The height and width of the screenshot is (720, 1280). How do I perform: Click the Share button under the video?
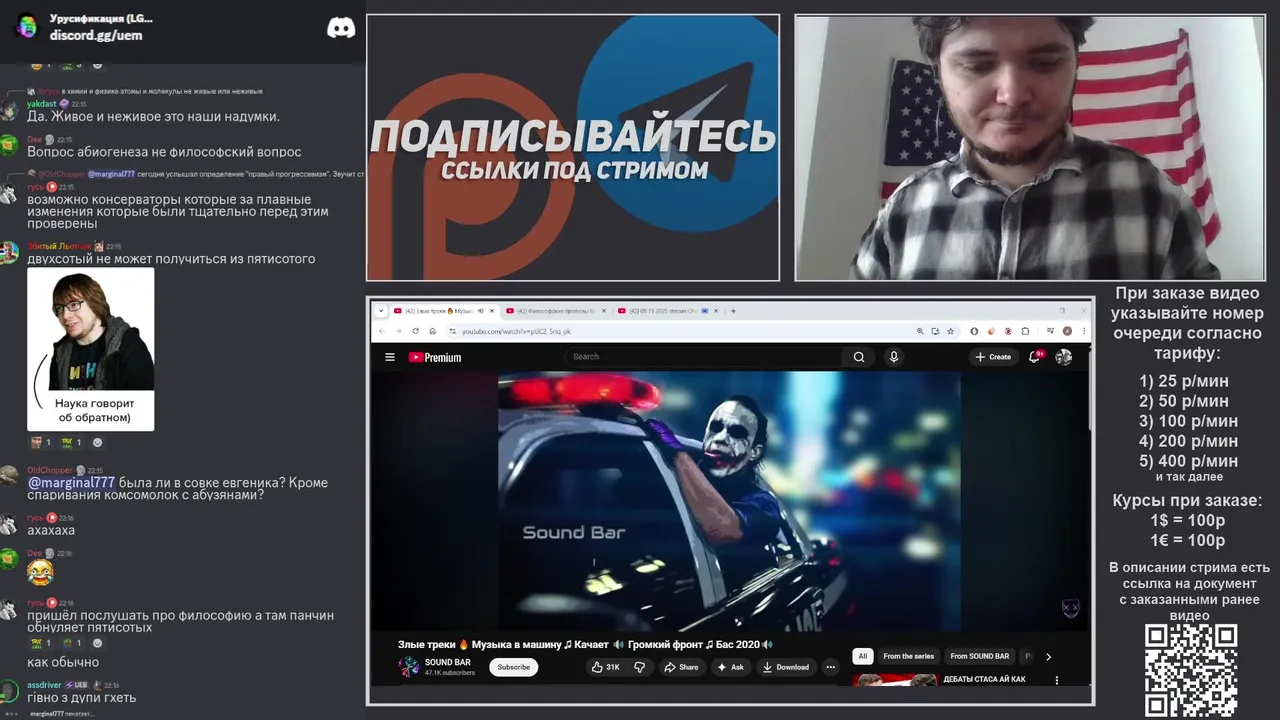(681, 667)
